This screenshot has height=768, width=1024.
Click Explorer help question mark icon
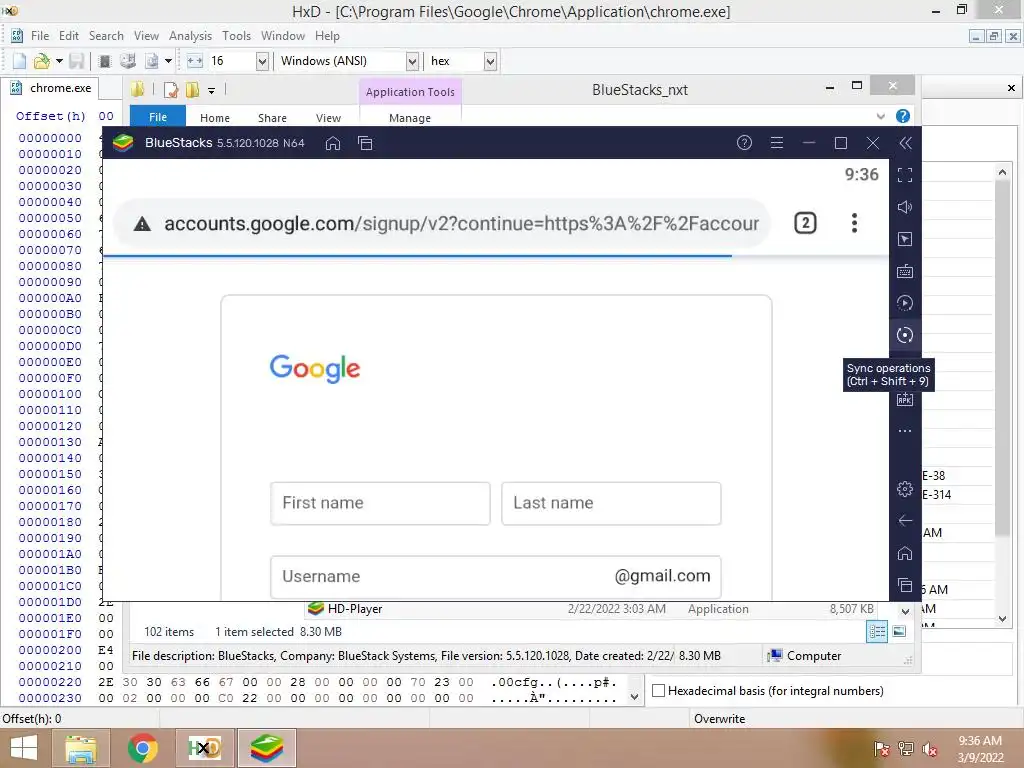903,116
